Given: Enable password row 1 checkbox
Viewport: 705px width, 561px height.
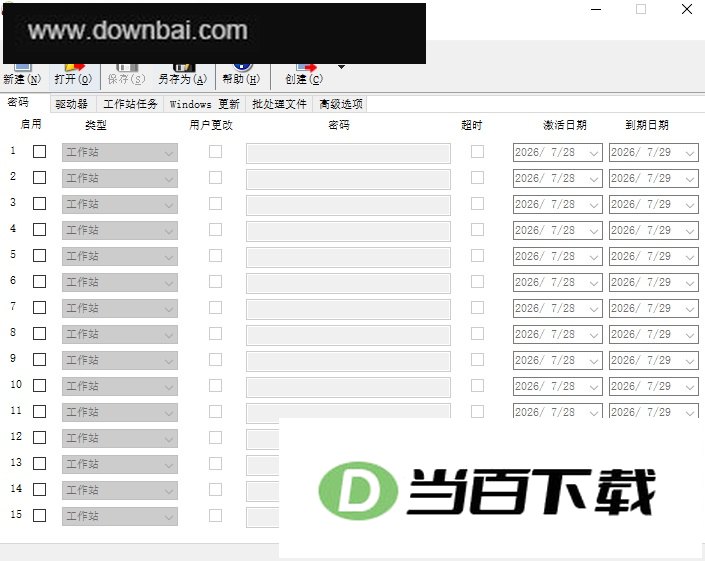Looking at the screenshot, I should [x=40, y=151].
